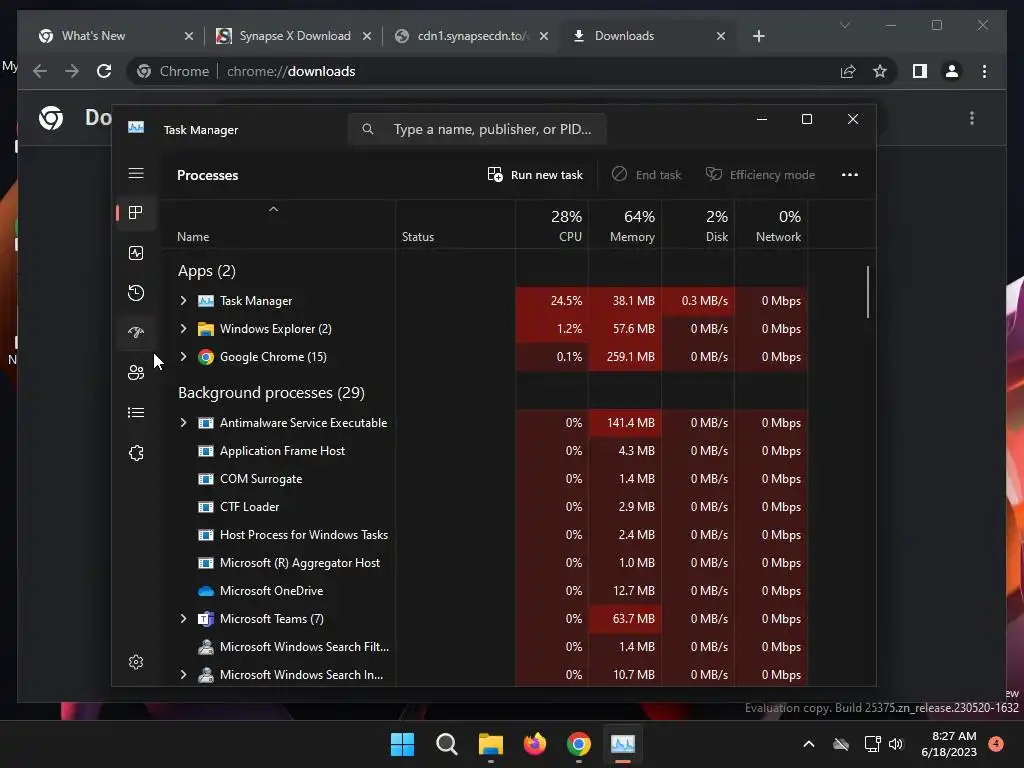The image size is (1024, 768).
Task: Open Details page icon in sidebar
Action: point(136,413)
